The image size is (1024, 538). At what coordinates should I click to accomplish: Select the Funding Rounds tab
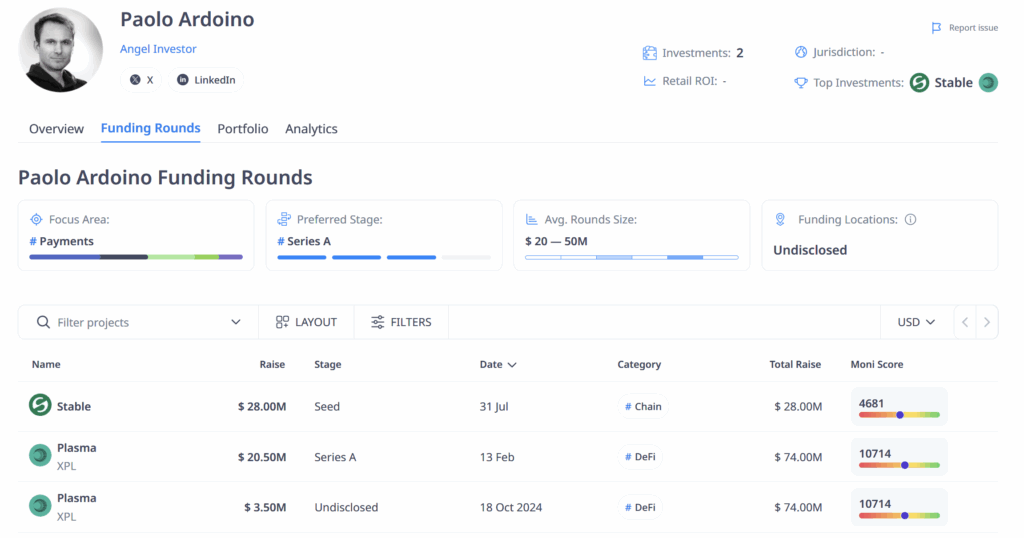click(x=150, y=128)
